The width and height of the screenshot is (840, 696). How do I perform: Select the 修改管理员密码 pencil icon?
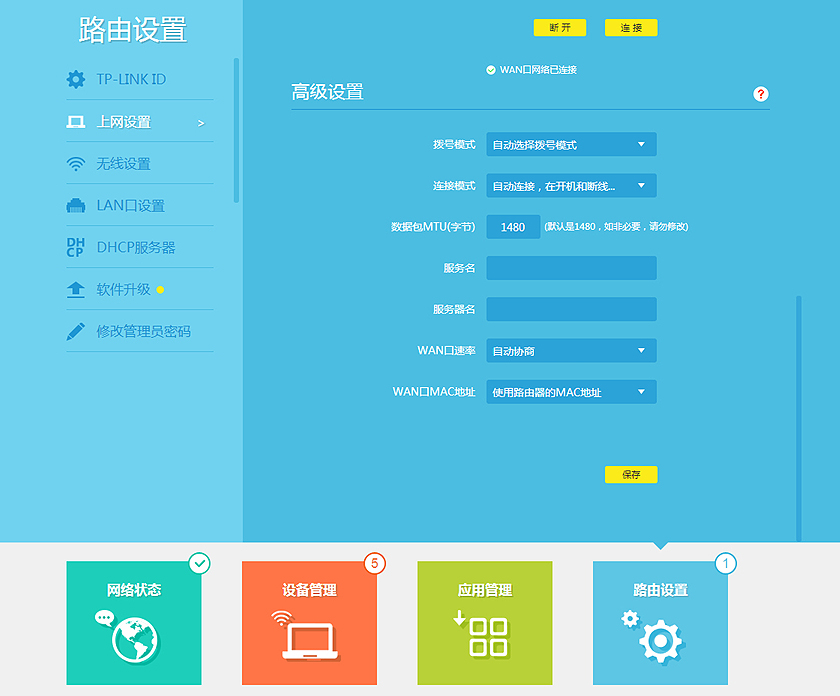tap(75, 331)
